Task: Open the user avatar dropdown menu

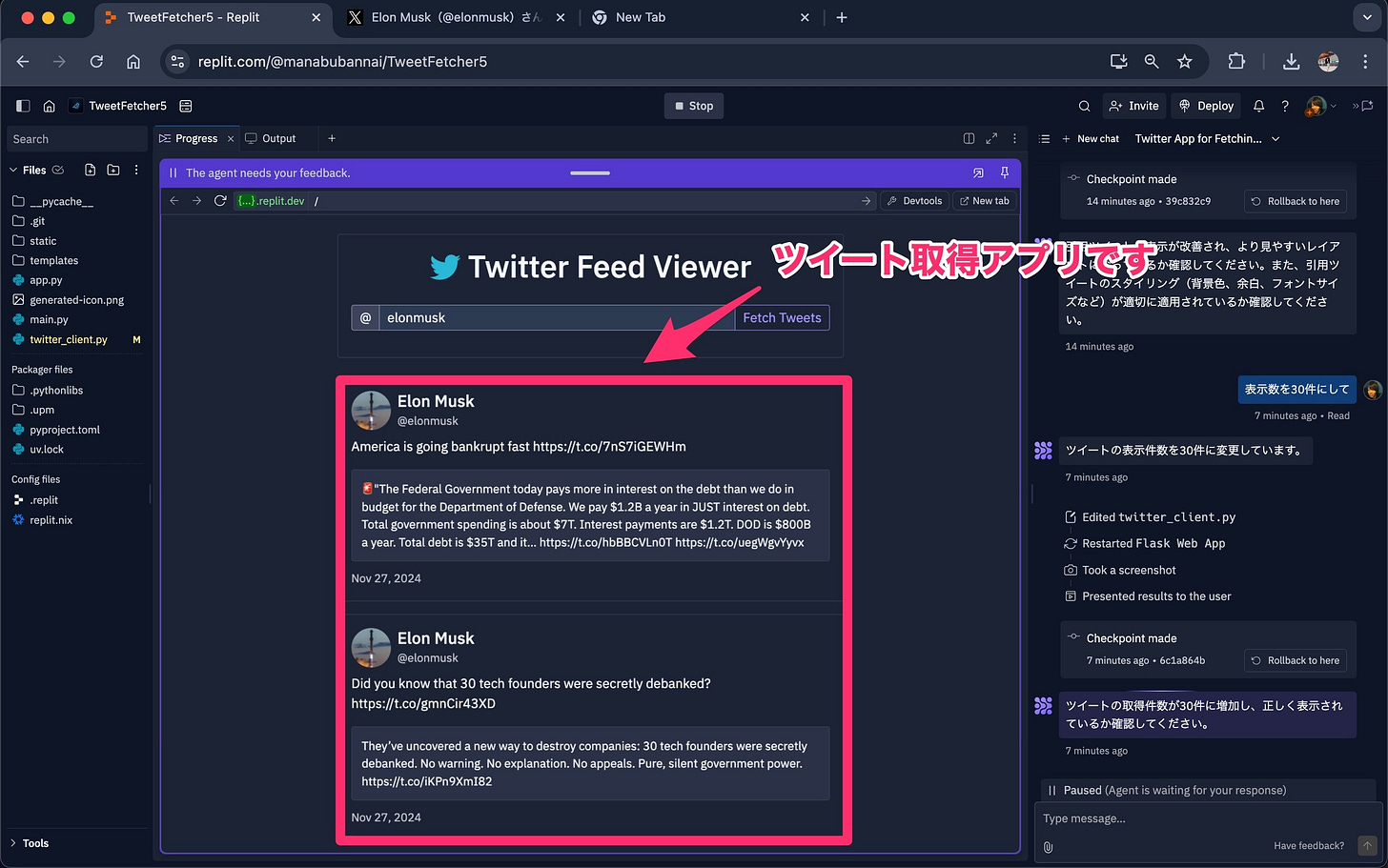Action: point(1320,106)
